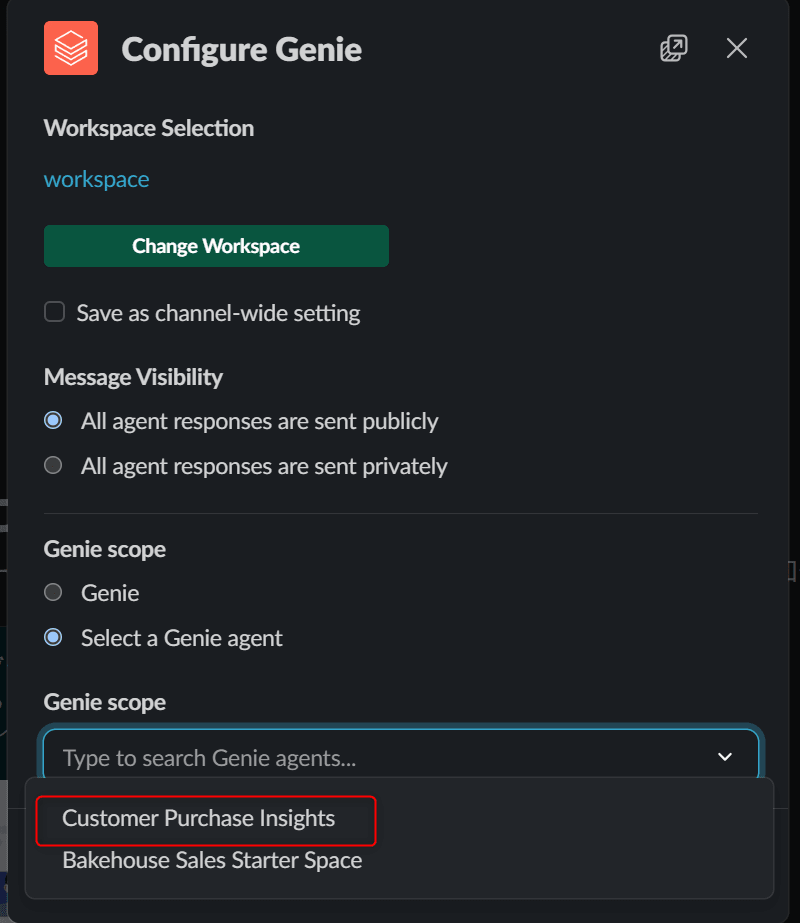Click the Configure Genie title text
Image resolution: width=800 pixels, height=923 pixels.
(241, 49)
